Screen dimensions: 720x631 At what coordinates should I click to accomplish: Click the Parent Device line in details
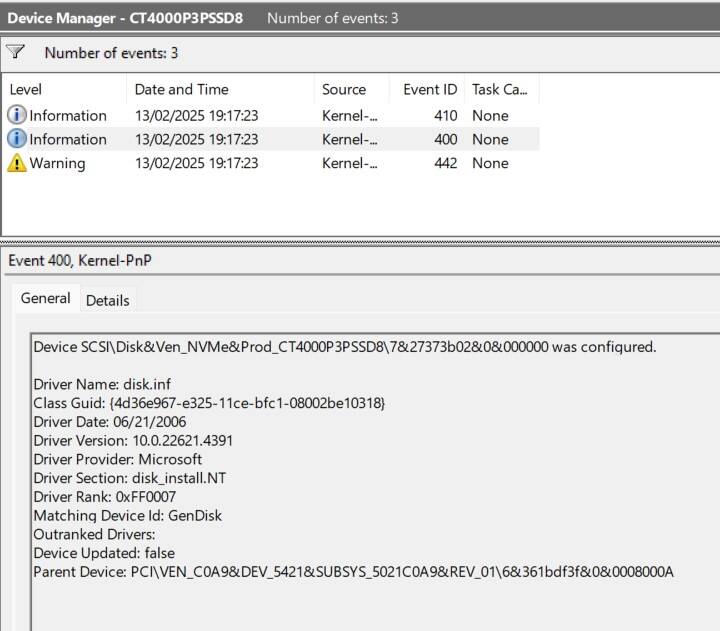tap(353, 572)
